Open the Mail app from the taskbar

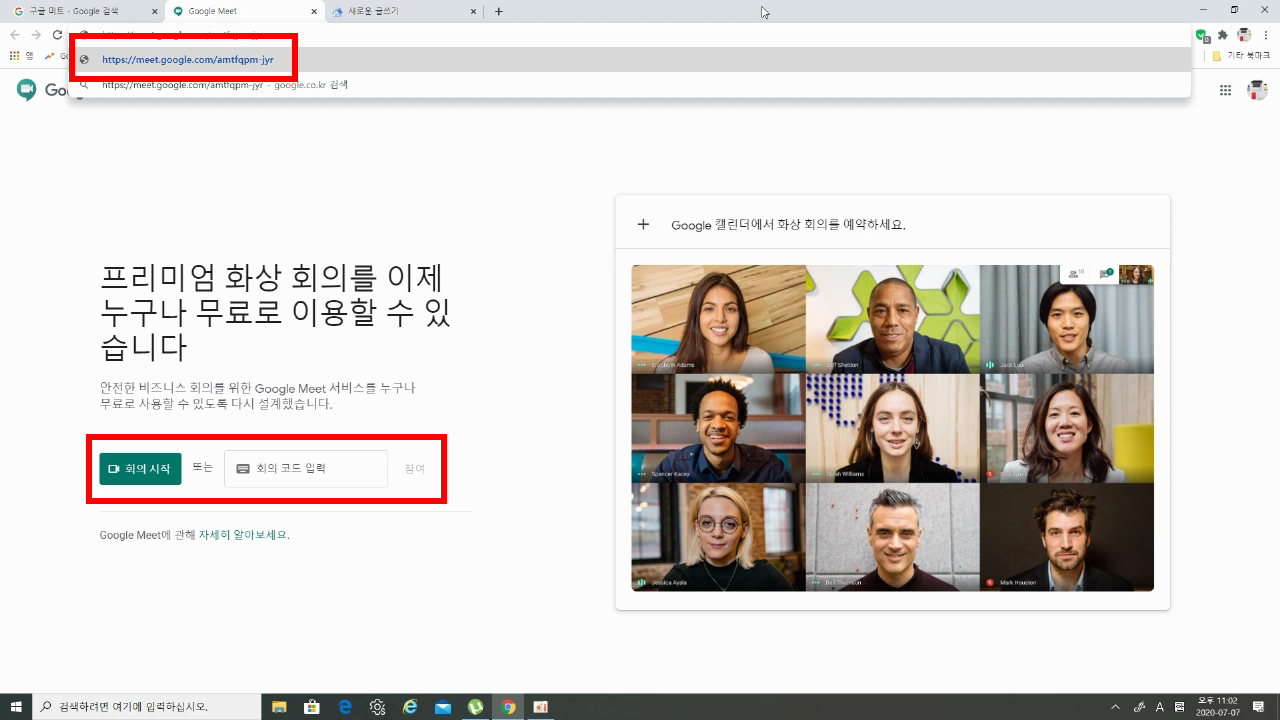click(443, 707)
